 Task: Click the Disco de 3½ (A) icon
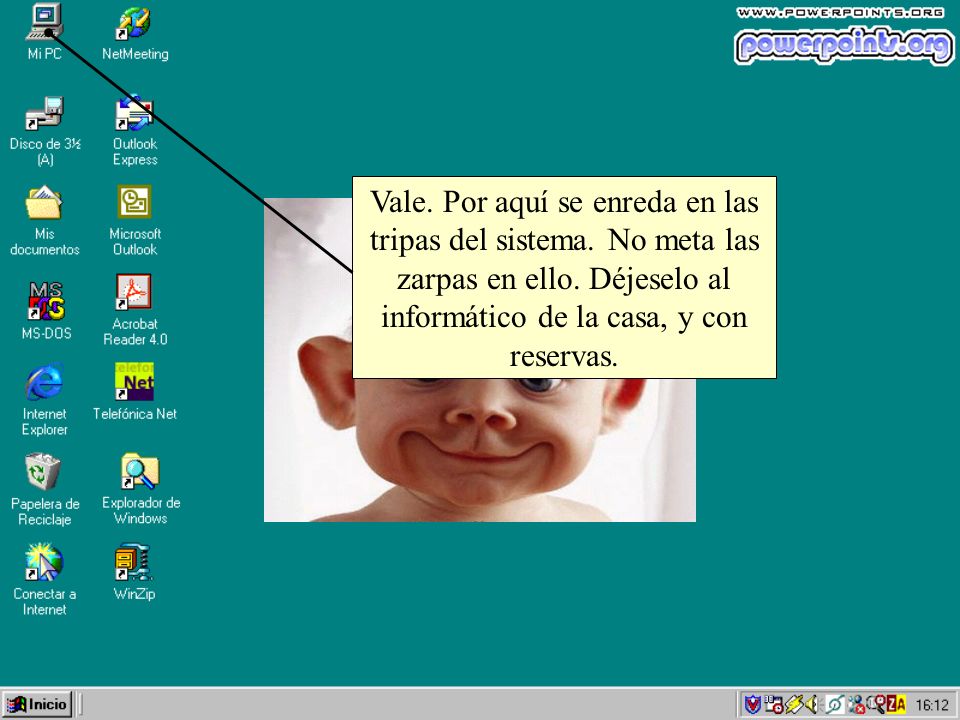click(45, 130)
